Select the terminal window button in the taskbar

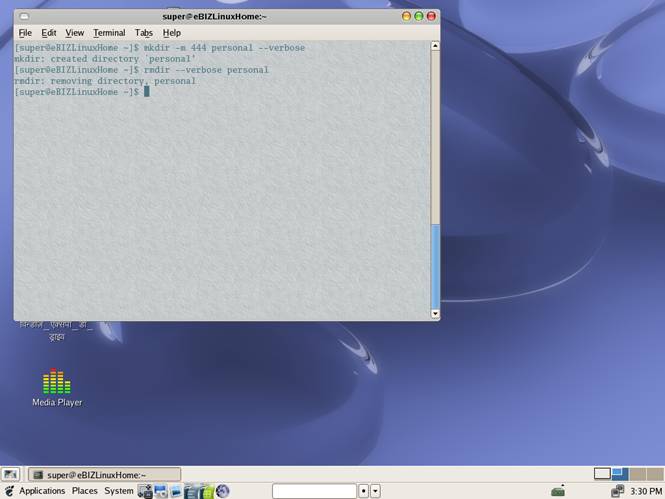[x=103, y=474]
